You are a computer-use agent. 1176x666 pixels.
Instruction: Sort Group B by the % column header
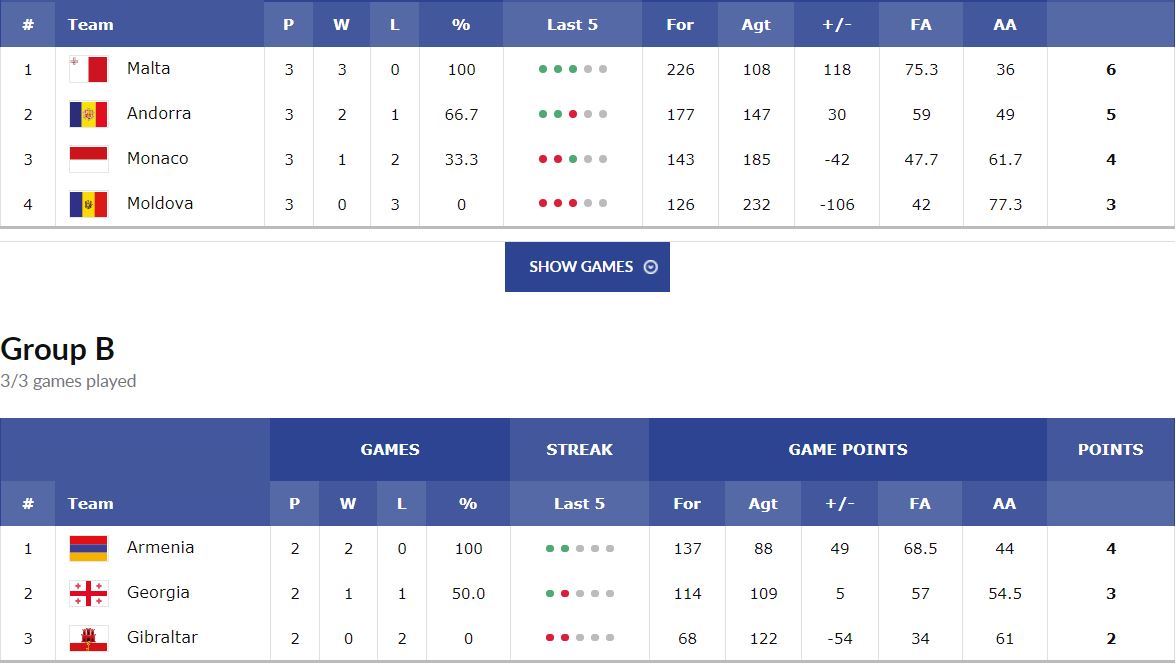pyautogui.click(x=468, y=503)
